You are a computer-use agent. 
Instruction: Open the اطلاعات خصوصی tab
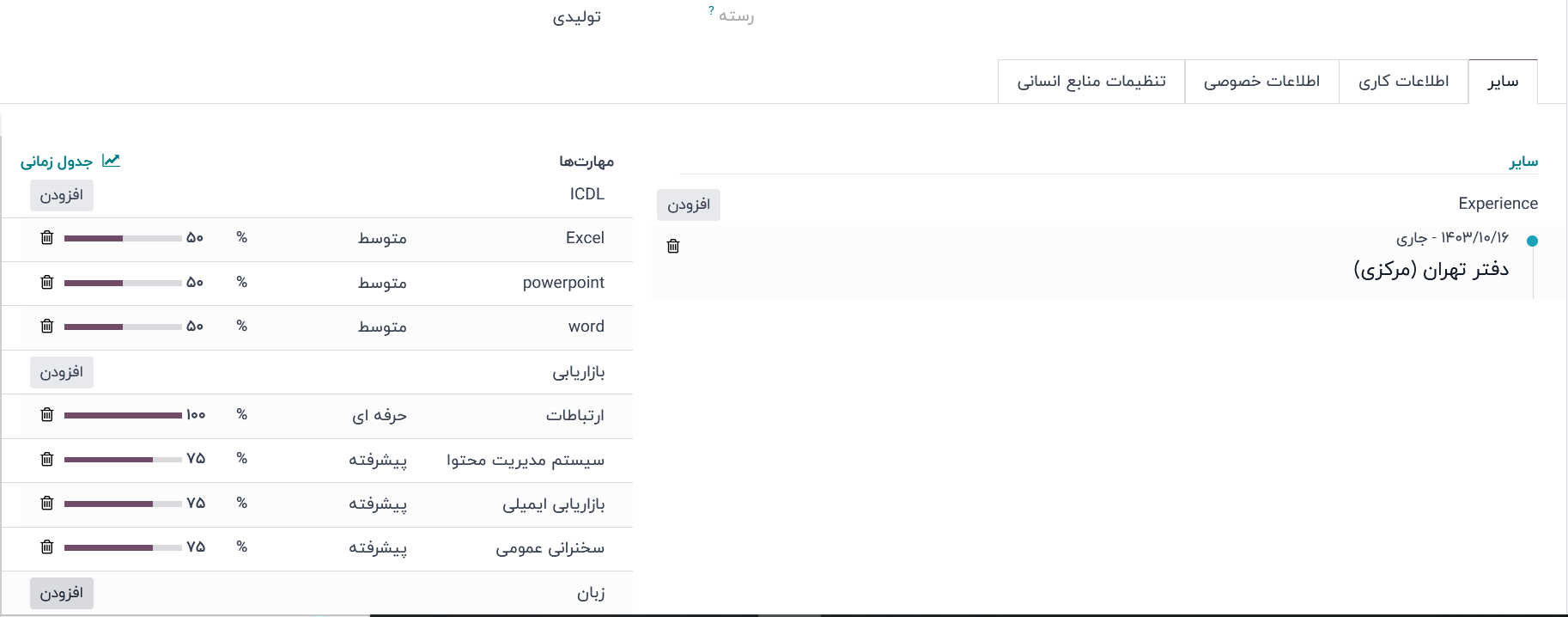(x=1261, y=82)
